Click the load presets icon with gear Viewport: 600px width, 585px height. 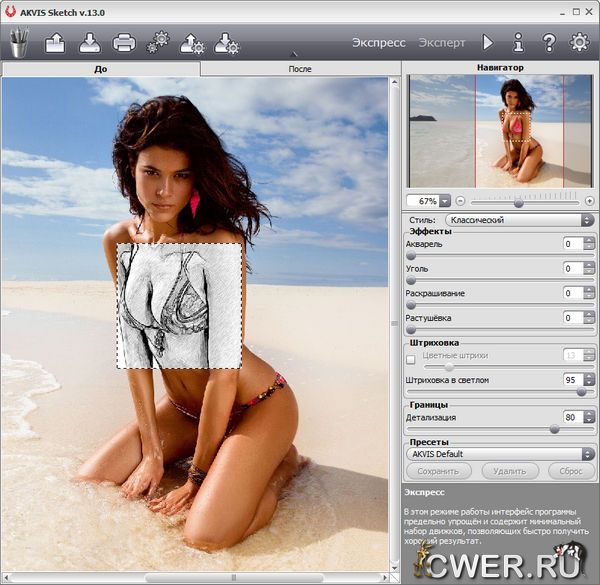click(x=192, y=43)
